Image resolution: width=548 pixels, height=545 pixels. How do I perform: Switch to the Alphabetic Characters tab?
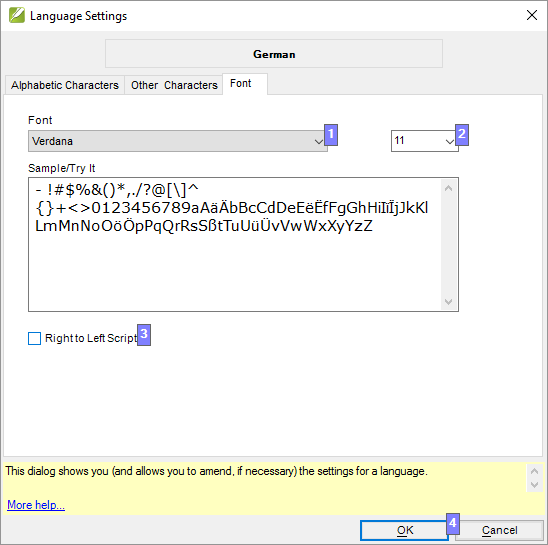coord(65,85)
